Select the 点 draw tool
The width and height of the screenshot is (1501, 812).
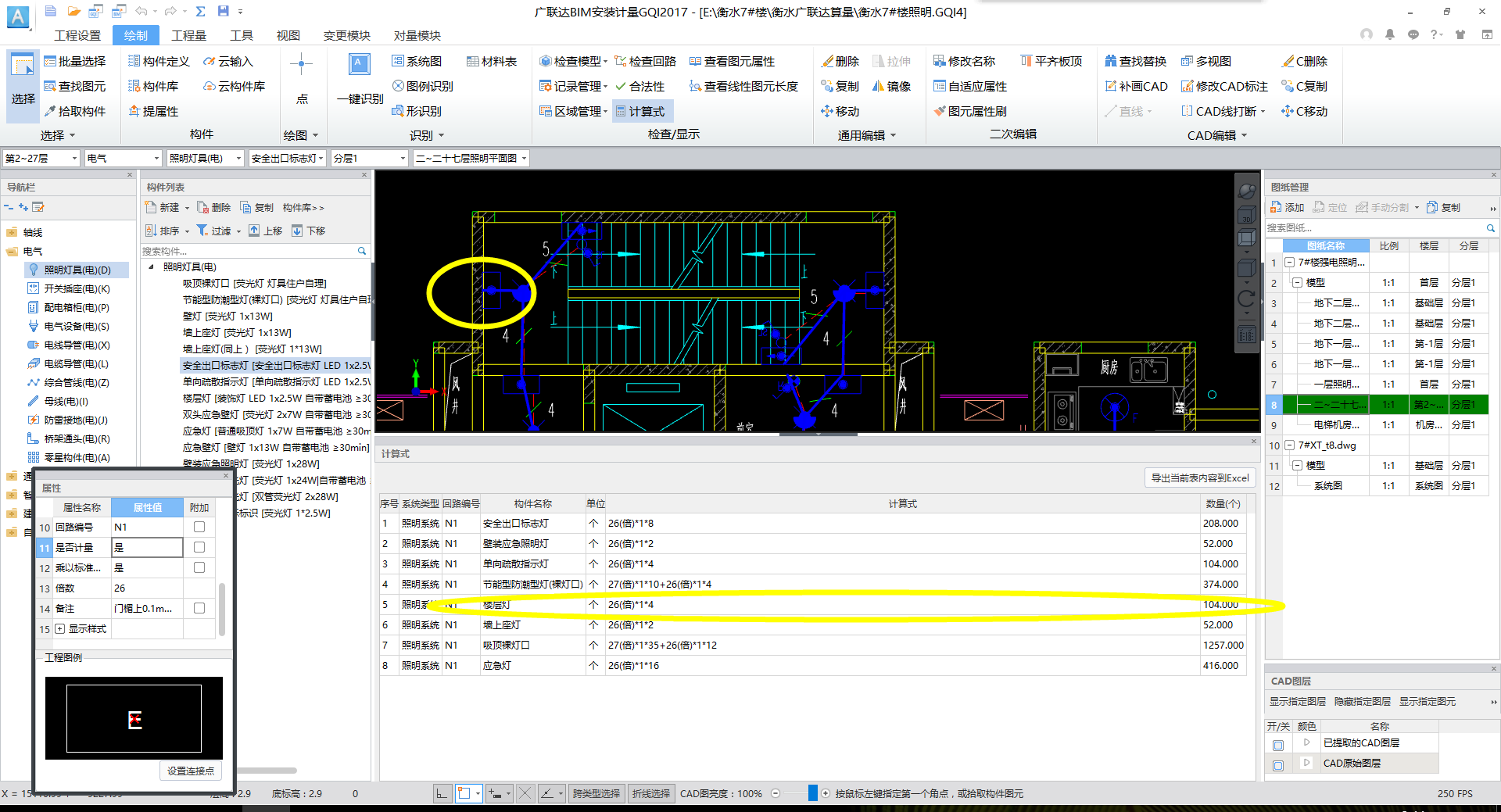pyautogui.click(x=302, y=80)
